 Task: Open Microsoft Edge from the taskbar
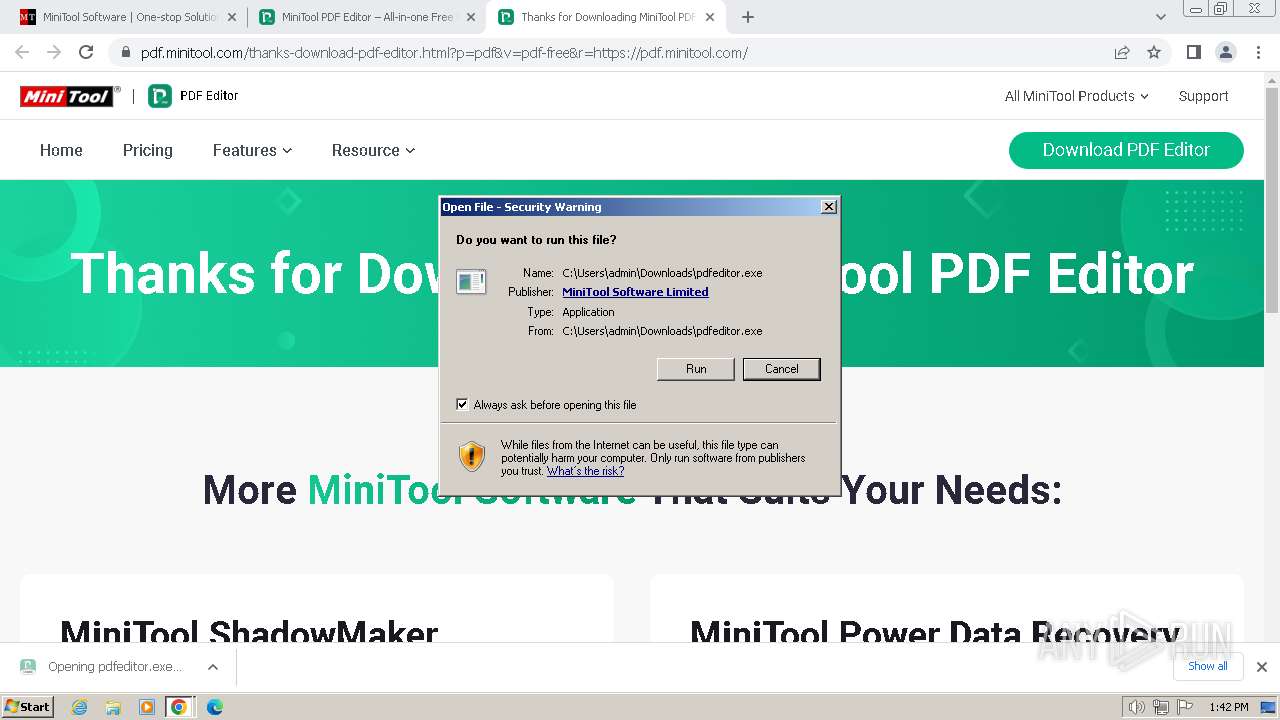(214, 707)
